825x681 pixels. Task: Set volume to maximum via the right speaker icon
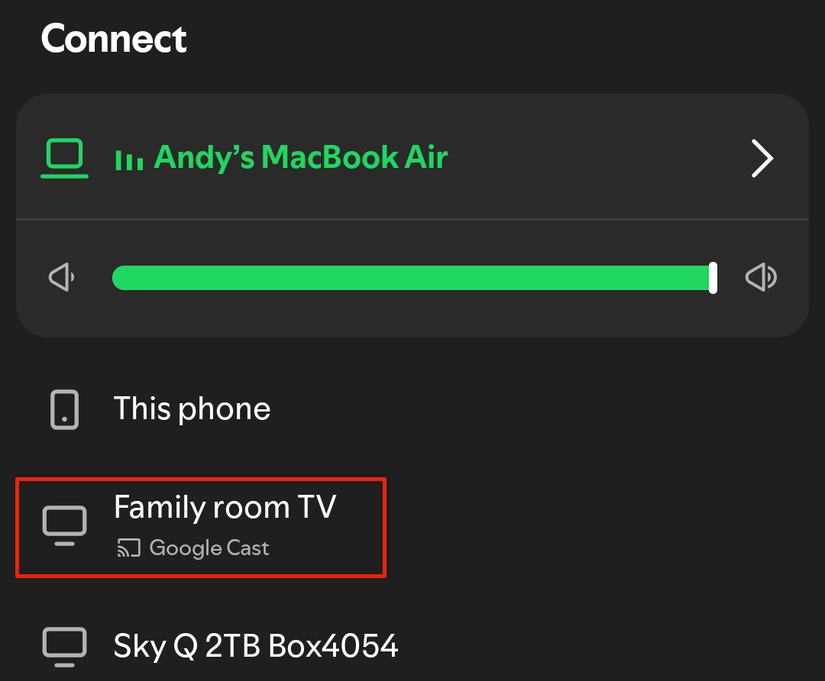[761, 277]
